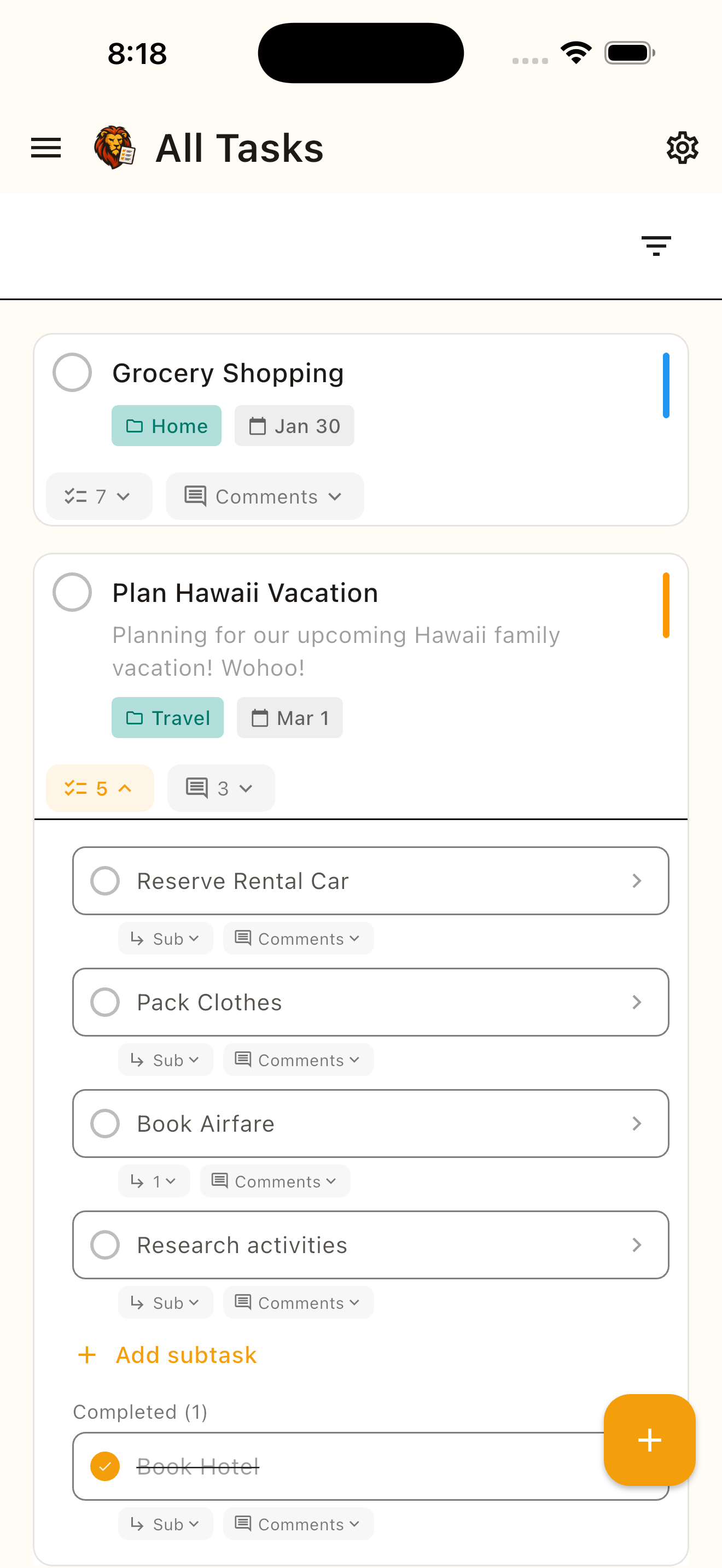The image size is (722, 1568).
Task: Open the task filter options
Action: pyautogui.click(x=656, y=246)
